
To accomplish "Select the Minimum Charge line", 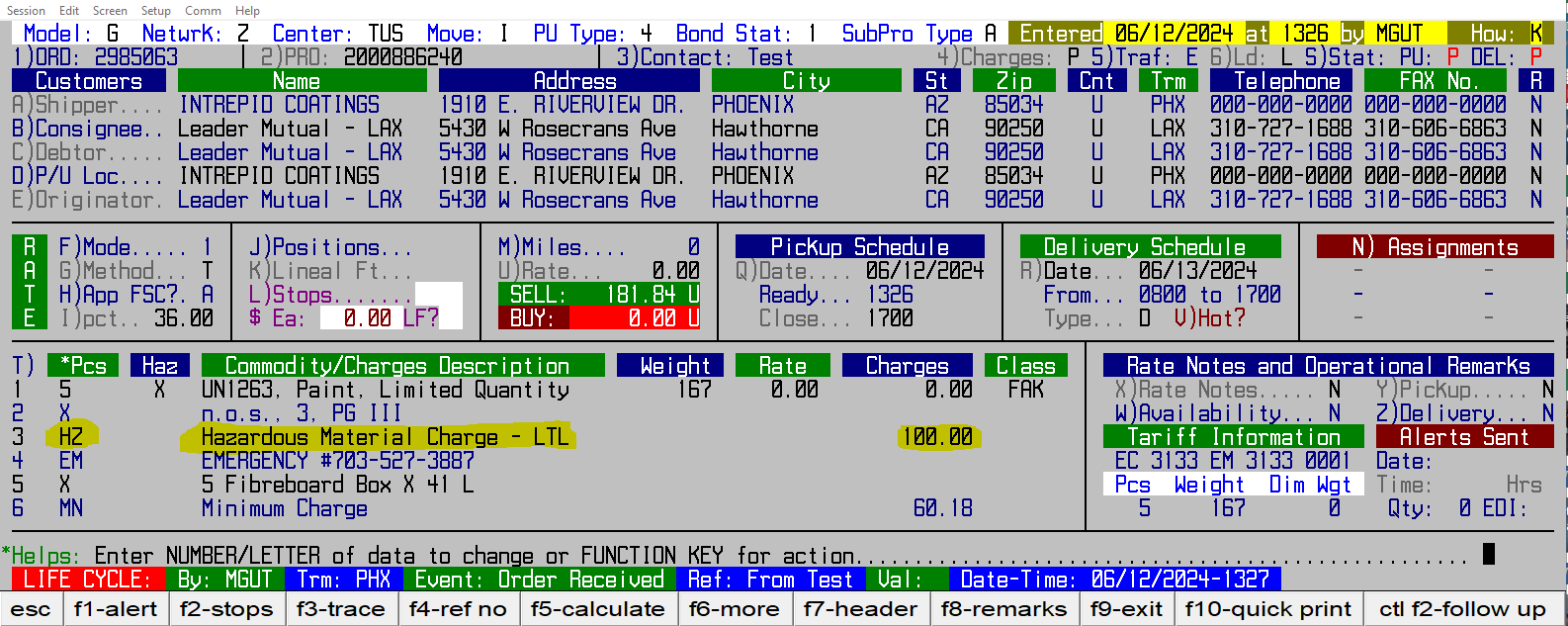I will tap(285, 508).
